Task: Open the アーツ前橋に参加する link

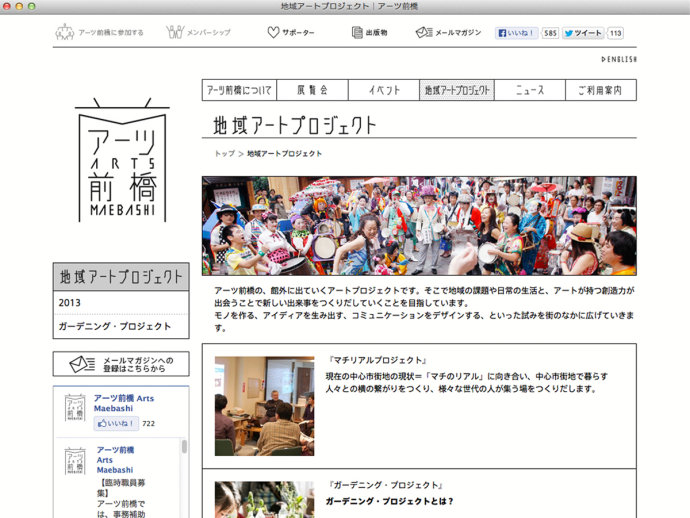Action: [111, 33]
